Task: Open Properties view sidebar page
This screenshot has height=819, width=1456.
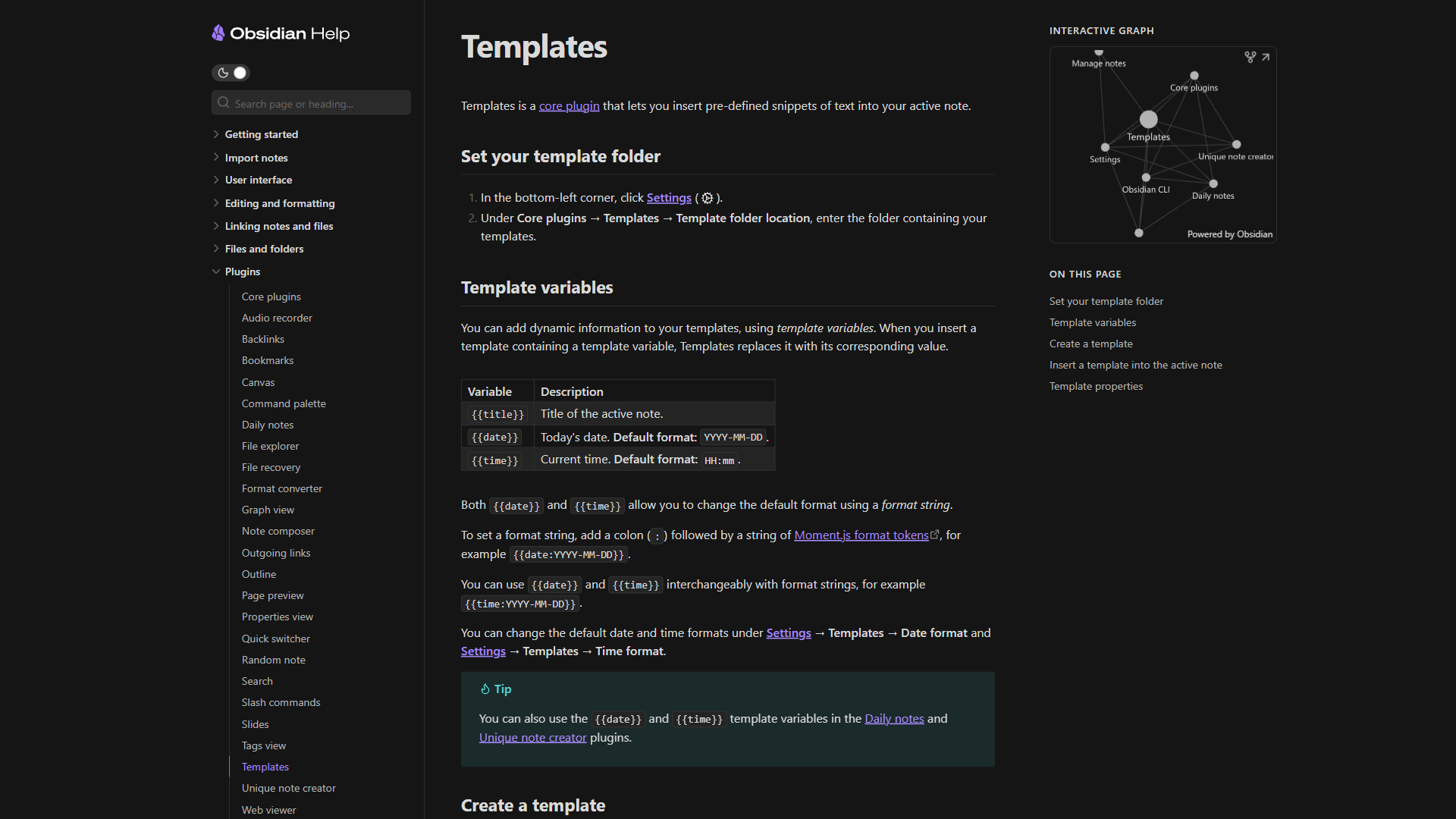Action: tap(278, 617)
